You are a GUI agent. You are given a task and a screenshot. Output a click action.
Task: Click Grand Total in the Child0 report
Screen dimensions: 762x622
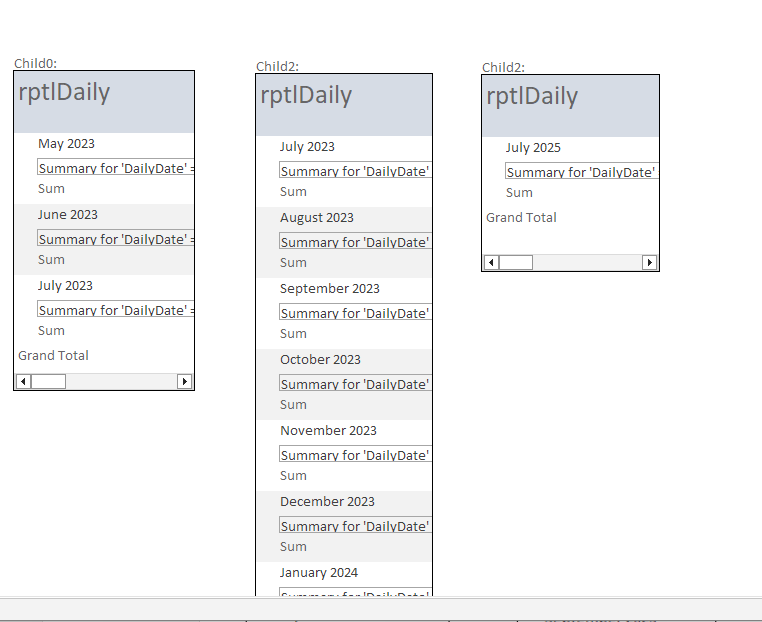tap(53, 355)
